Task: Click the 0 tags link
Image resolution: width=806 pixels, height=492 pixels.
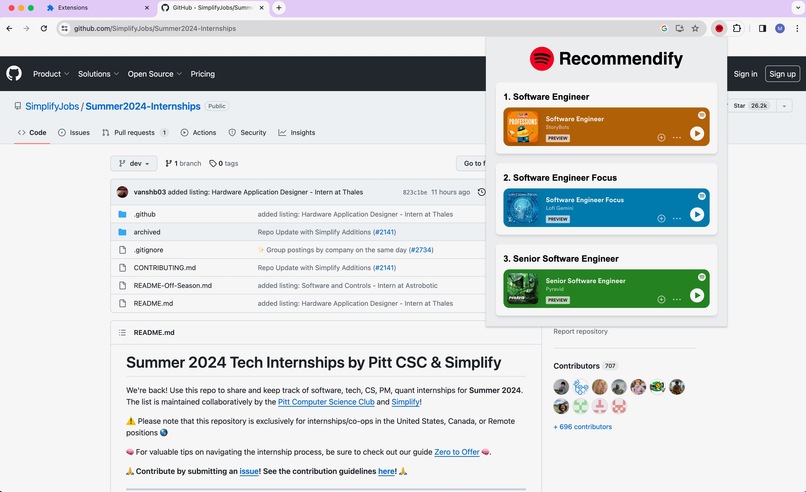Action: point(224,163)
